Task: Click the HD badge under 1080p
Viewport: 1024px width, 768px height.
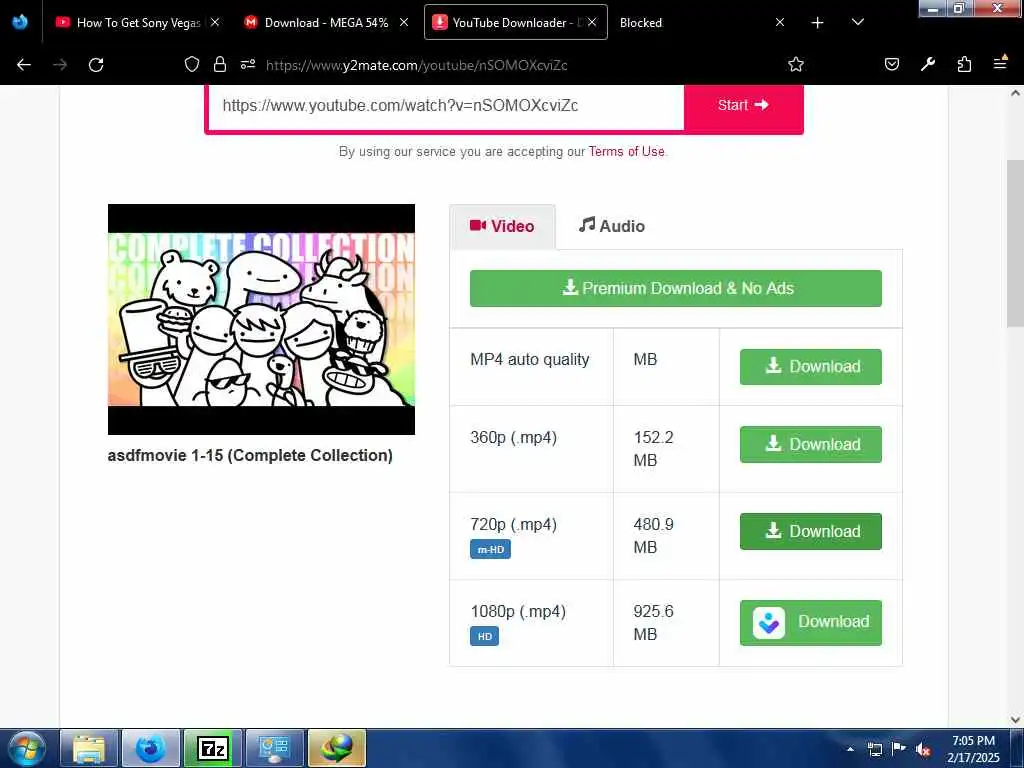Action: (x=485, y=636)
